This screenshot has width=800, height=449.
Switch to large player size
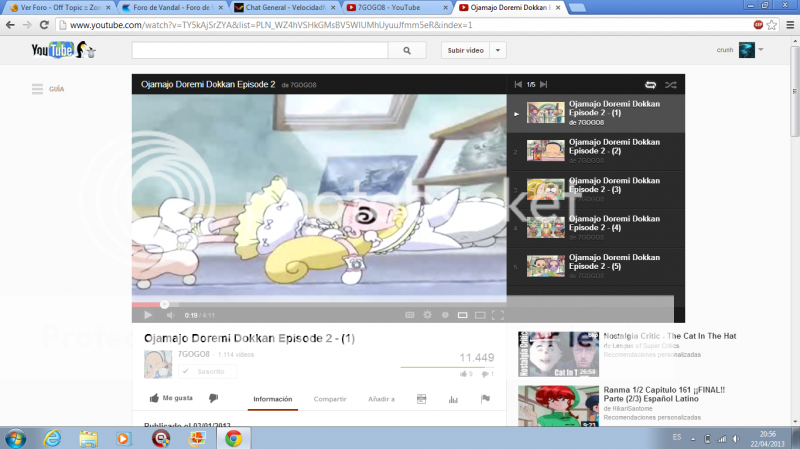[480, 315]
